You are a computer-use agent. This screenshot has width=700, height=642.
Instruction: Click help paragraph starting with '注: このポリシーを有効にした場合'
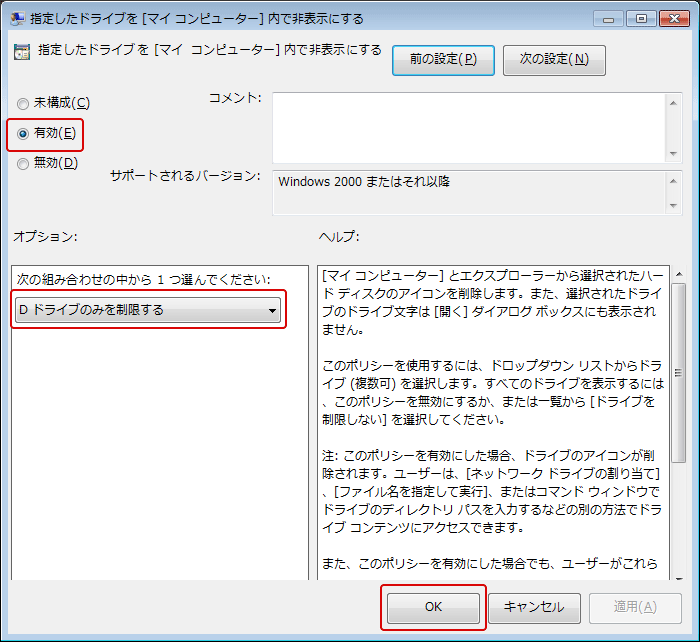[491, 491]
